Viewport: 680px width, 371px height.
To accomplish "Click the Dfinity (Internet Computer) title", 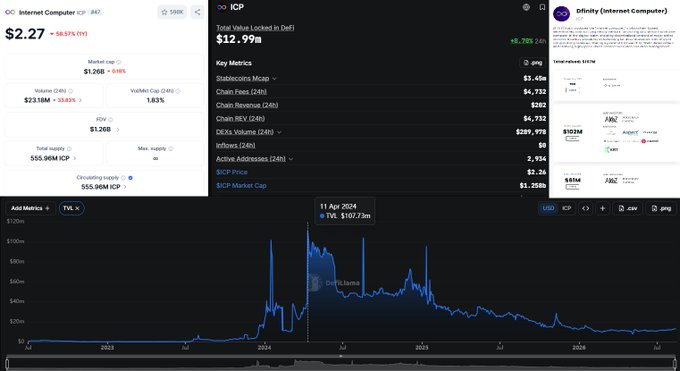I will tap(621, 11).
